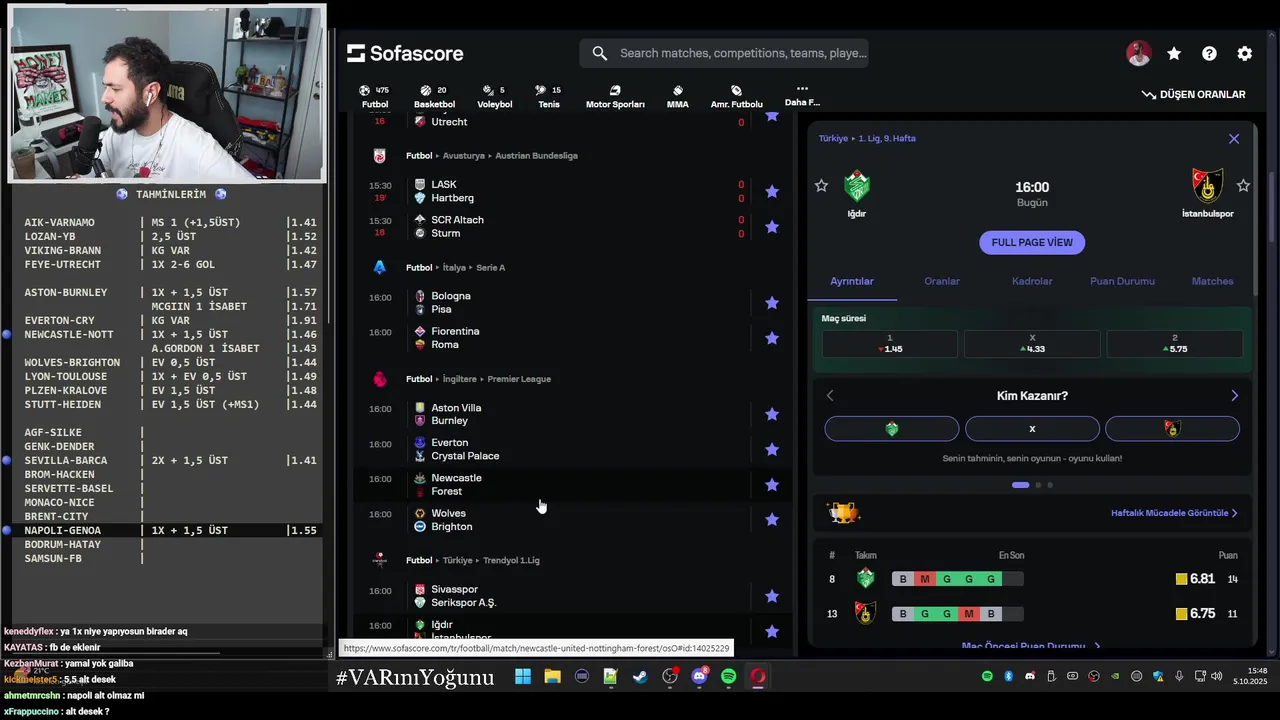Image resolution: width=1280 pixels, height=720 pixels.
Task: Toggle favorite star for Newcastle vs Forest
Action: (772, 485)
